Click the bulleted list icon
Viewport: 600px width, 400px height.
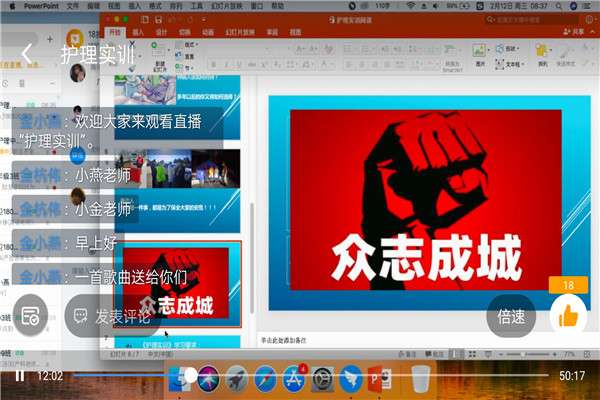coord(349,49)
